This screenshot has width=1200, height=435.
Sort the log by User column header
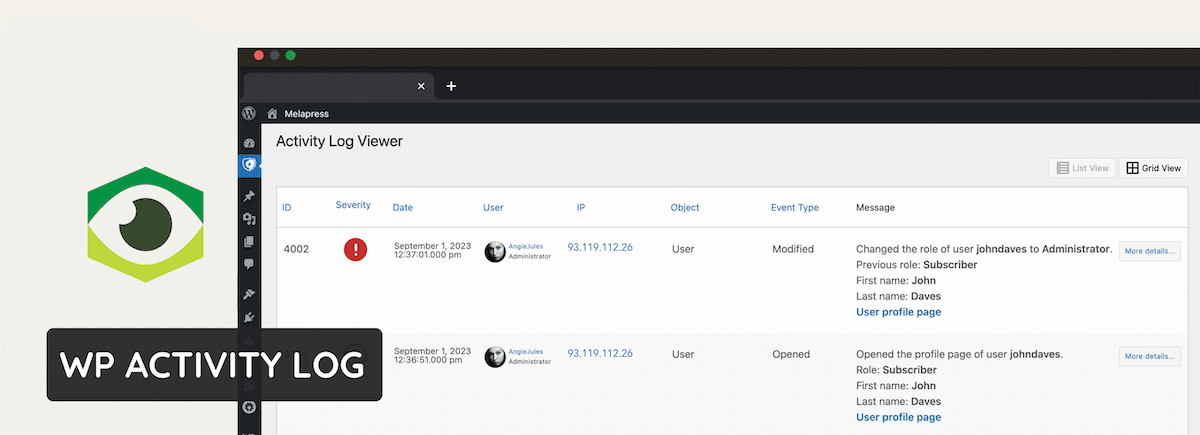pyautogui.click(x=493, y=208)
